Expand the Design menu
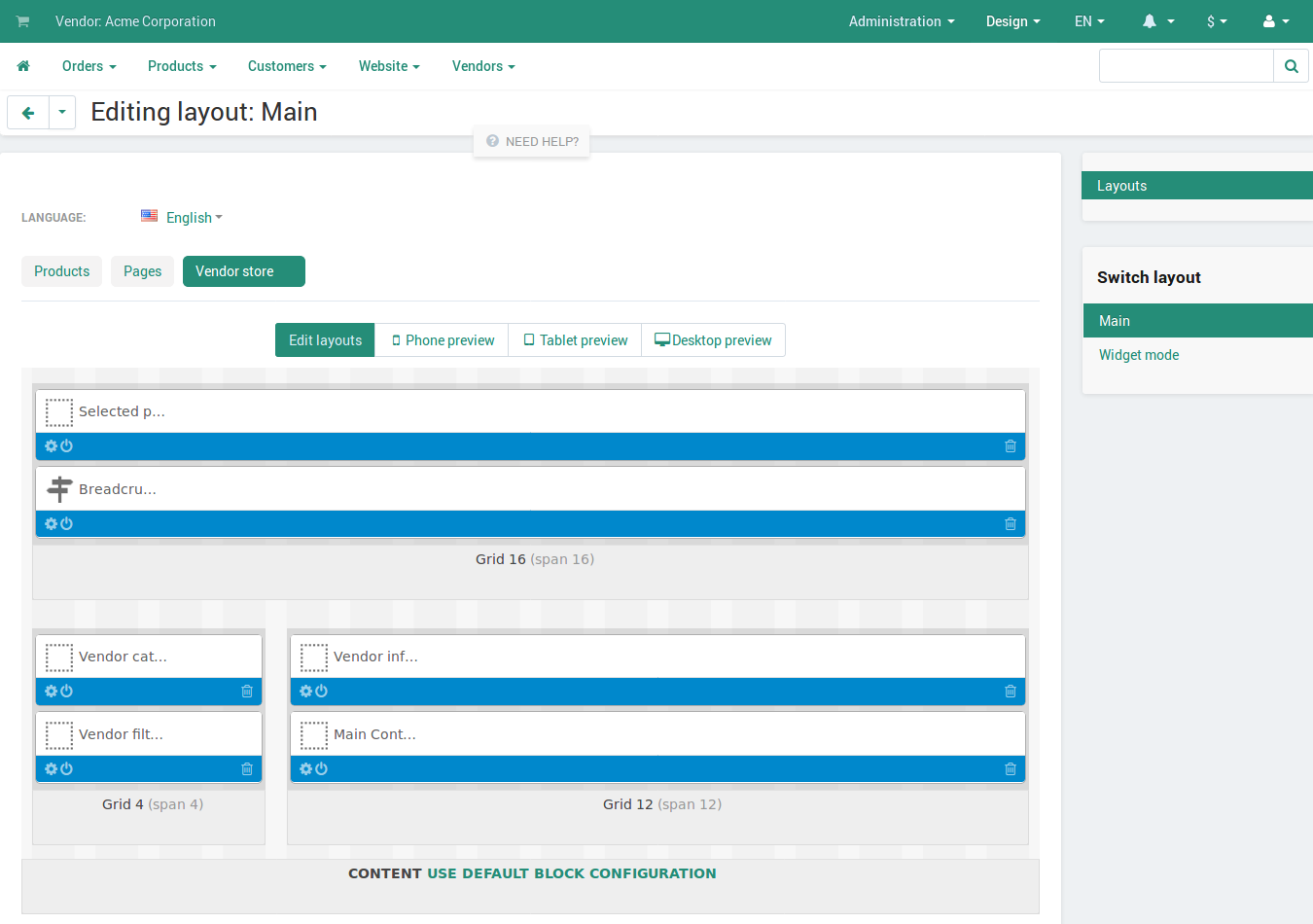 (1013, 21)
